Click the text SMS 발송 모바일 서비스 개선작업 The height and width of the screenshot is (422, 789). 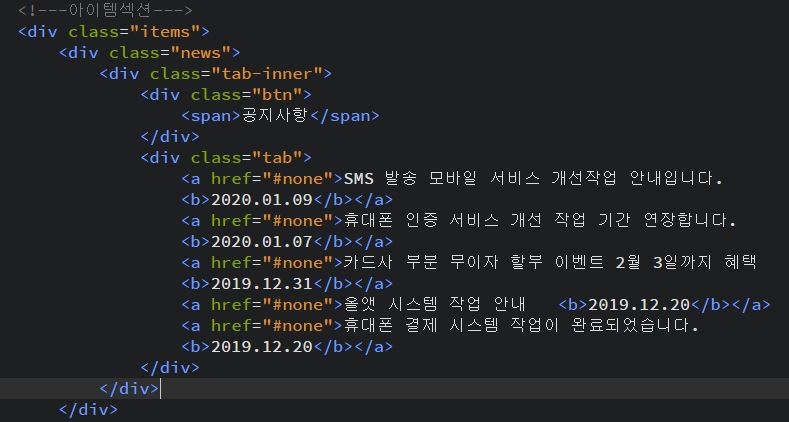click(x=480, y=179)
